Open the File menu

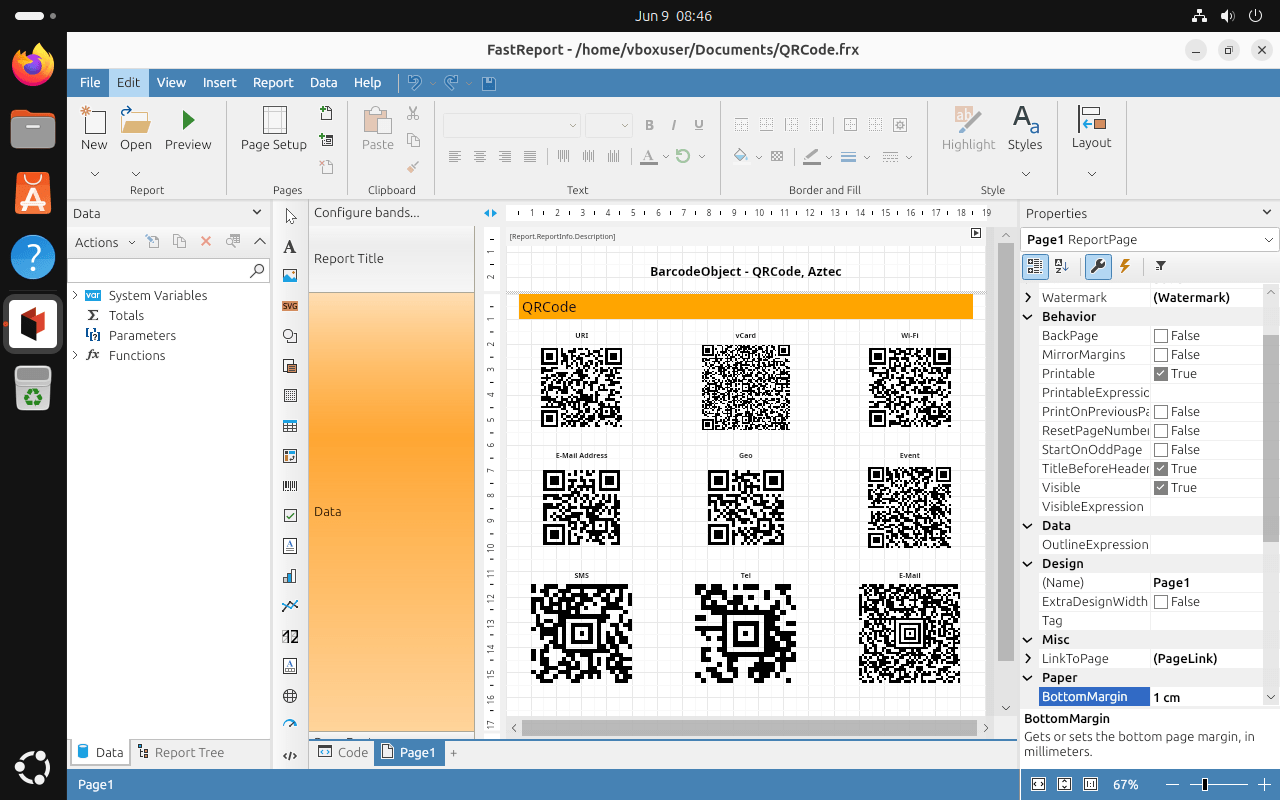[x=90, y=83]
